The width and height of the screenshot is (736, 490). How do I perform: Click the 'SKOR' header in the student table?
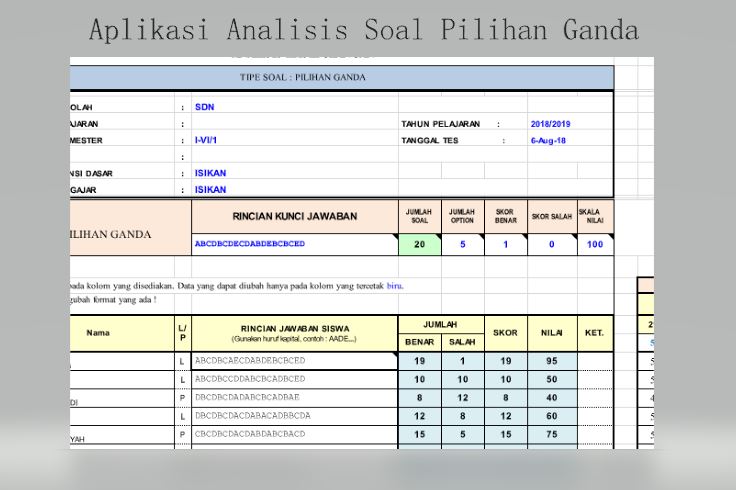click(x=506, y=333)
